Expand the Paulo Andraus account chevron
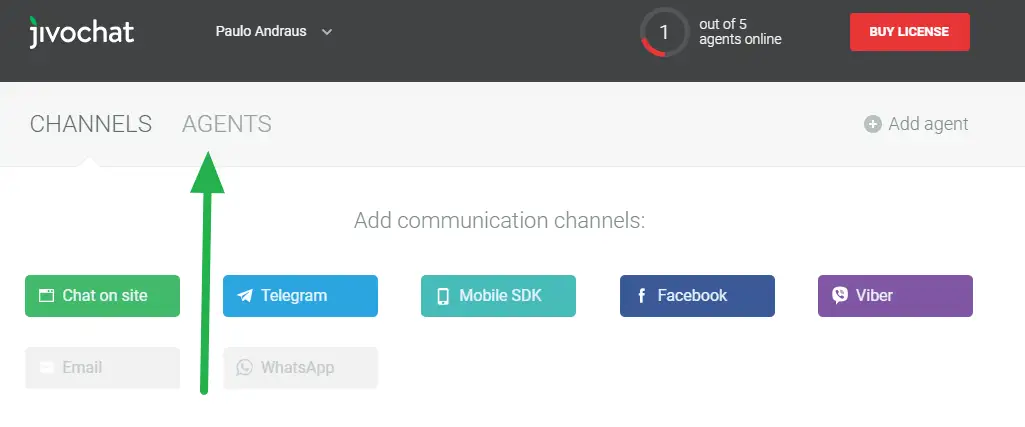Screen dimensions: 1025x427 pos(327,32)
